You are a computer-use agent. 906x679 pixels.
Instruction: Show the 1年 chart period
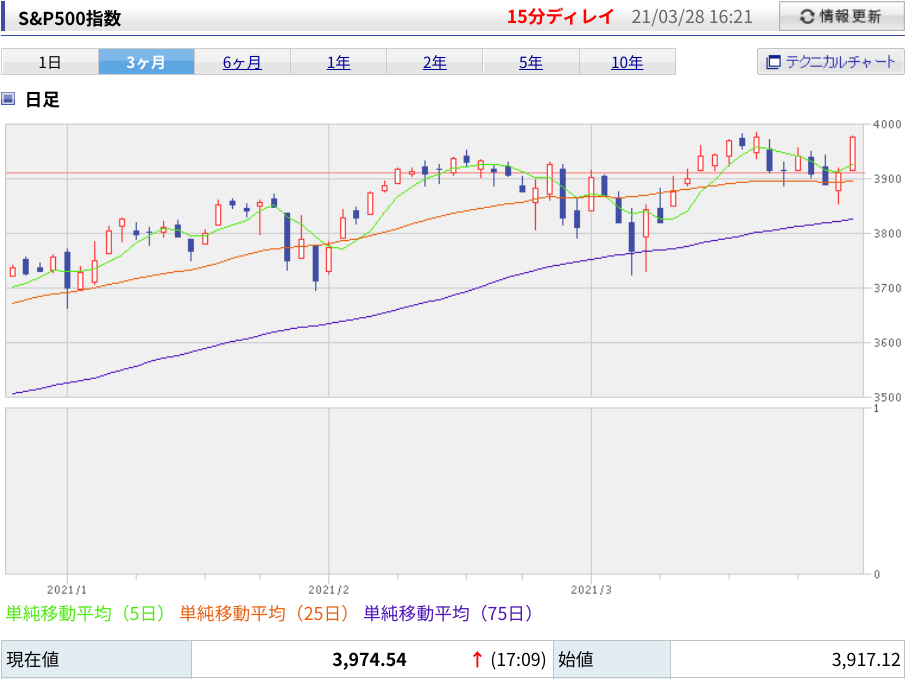(x=339, y=62)
